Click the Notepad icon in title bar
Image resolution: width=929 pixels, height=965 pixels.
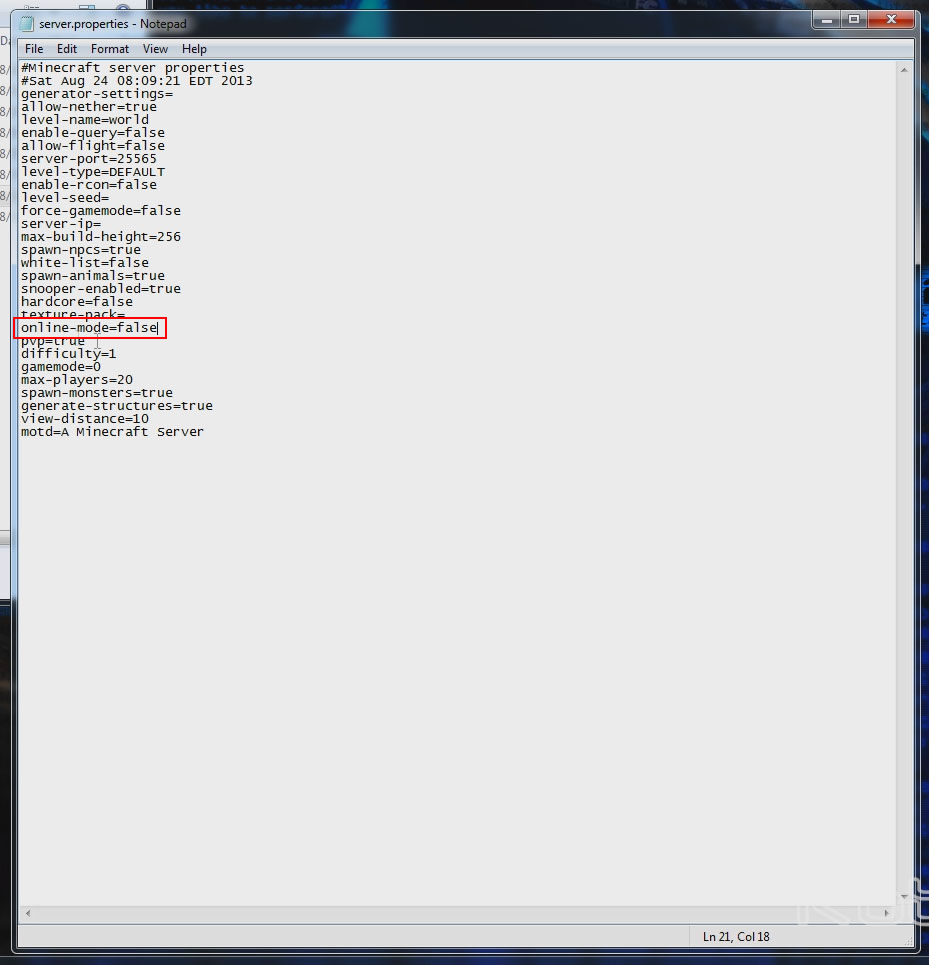(26, 24)
